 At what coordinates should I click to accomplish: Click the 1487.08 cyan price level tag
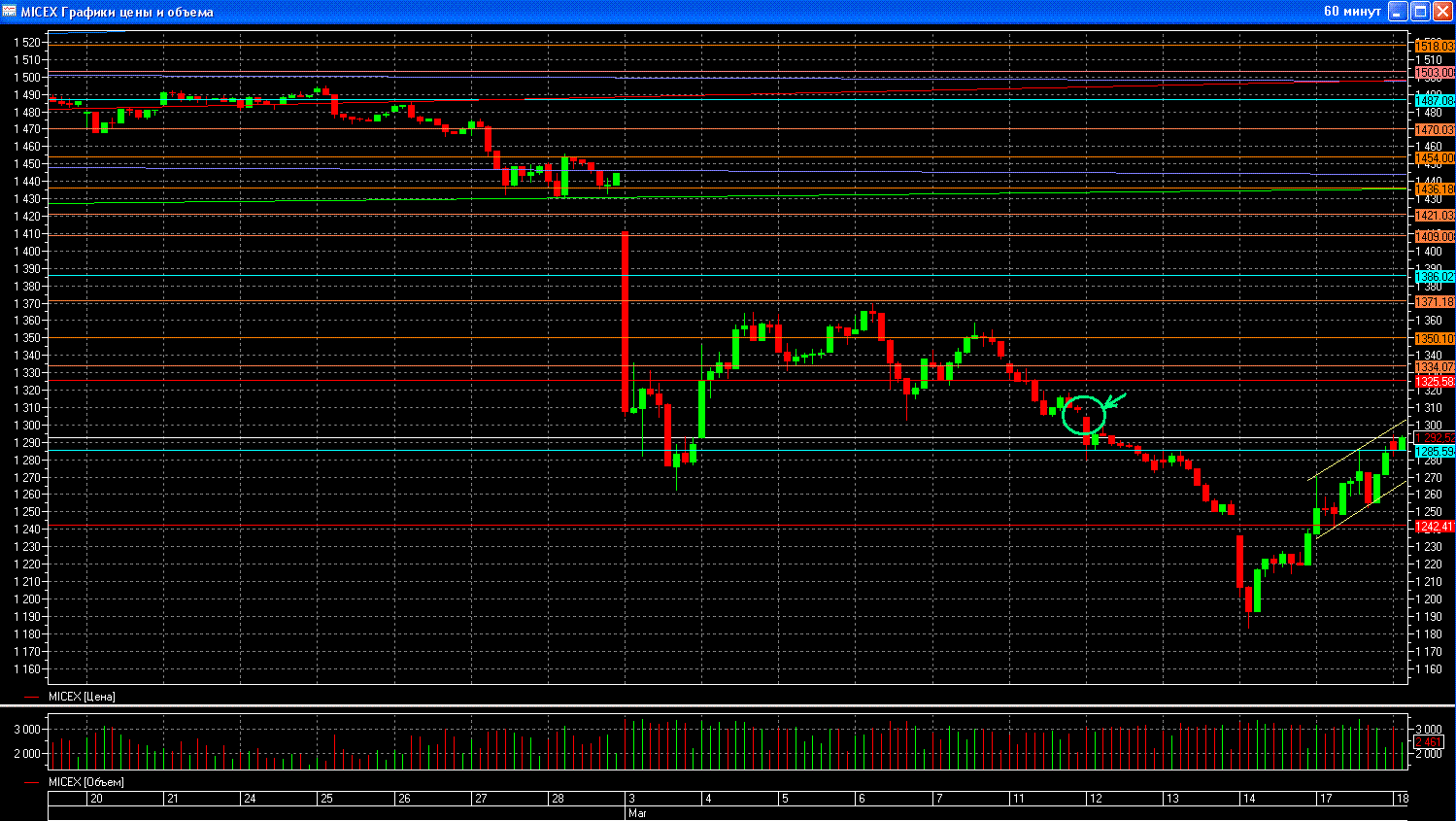pos(1434,100)
